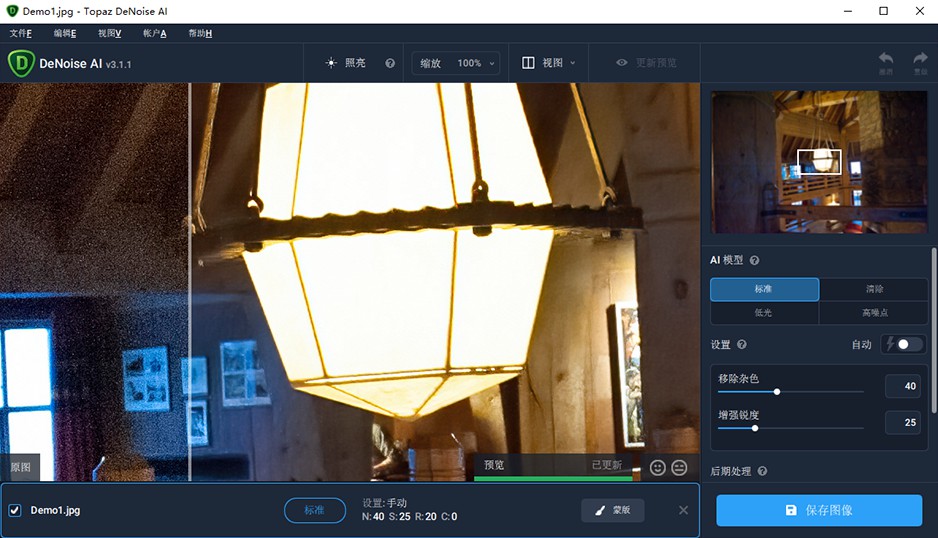Select the 标准 AI model

coord(765,289)
